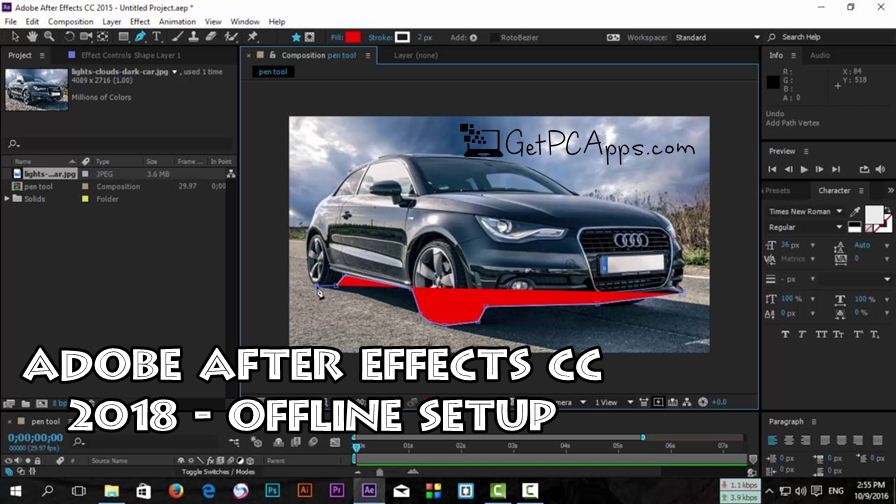The width and height of the screenshot is (896, 504).
Task: Toggle the timeline lock column switch
Action: [38, 461]
